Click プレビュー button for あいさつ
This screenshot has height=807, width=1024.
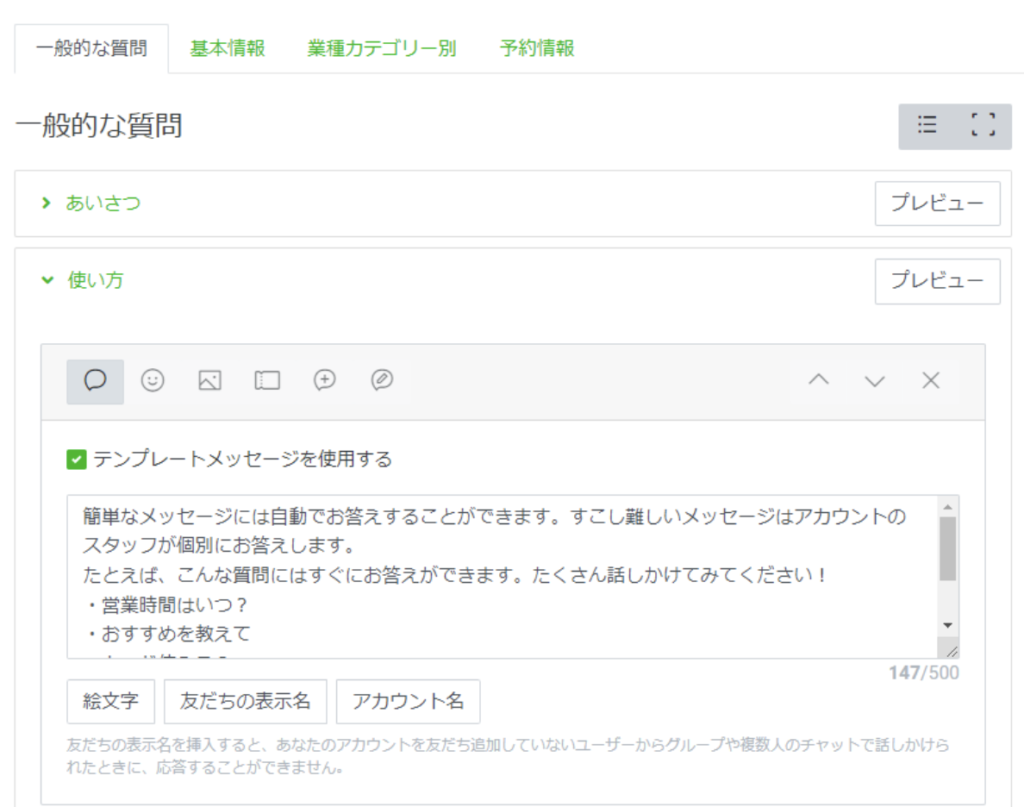click(x=937, y=203)
